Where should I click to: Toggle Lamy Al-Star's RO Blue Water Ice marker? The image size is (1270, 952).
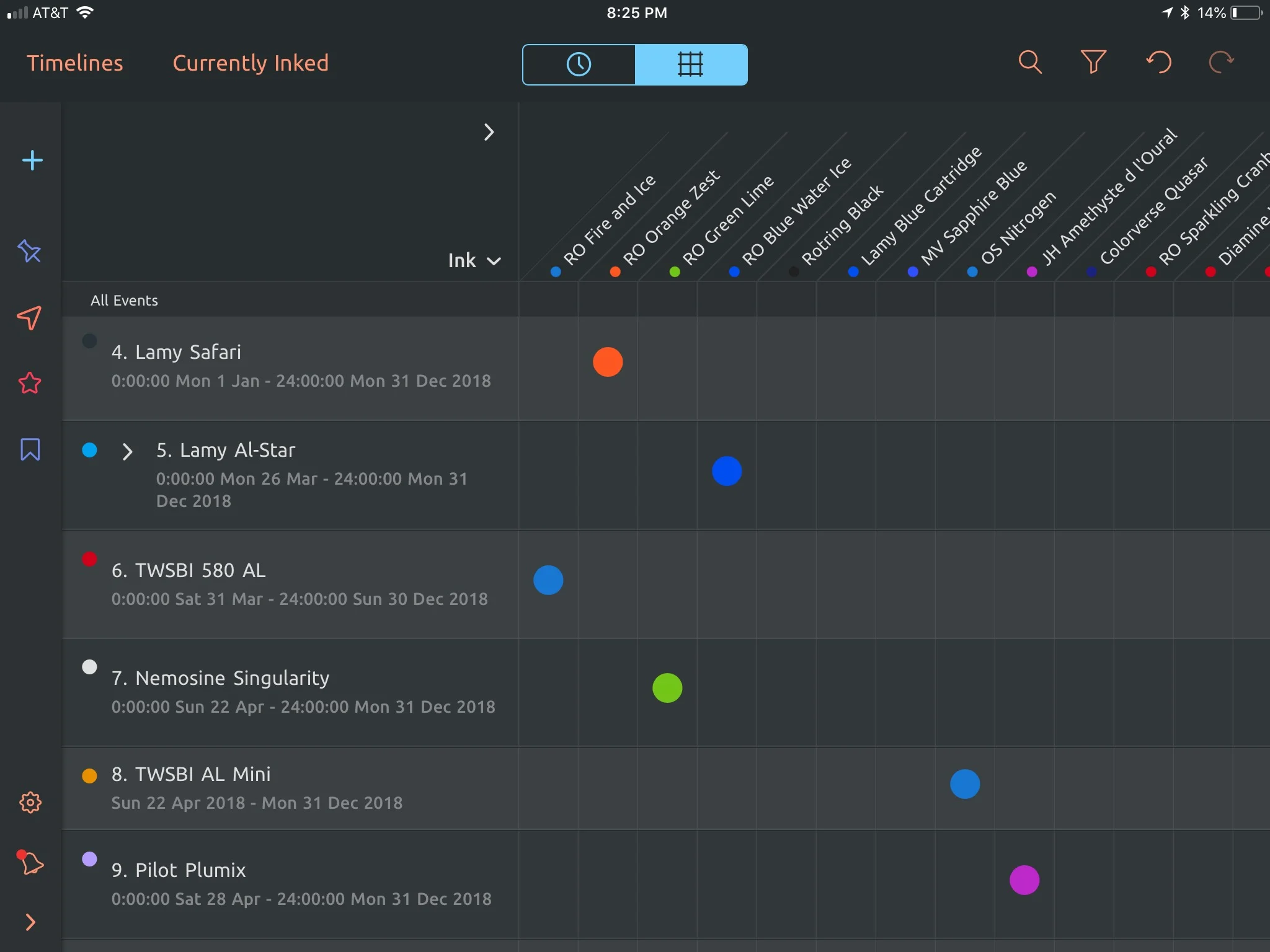click(727, 471)
